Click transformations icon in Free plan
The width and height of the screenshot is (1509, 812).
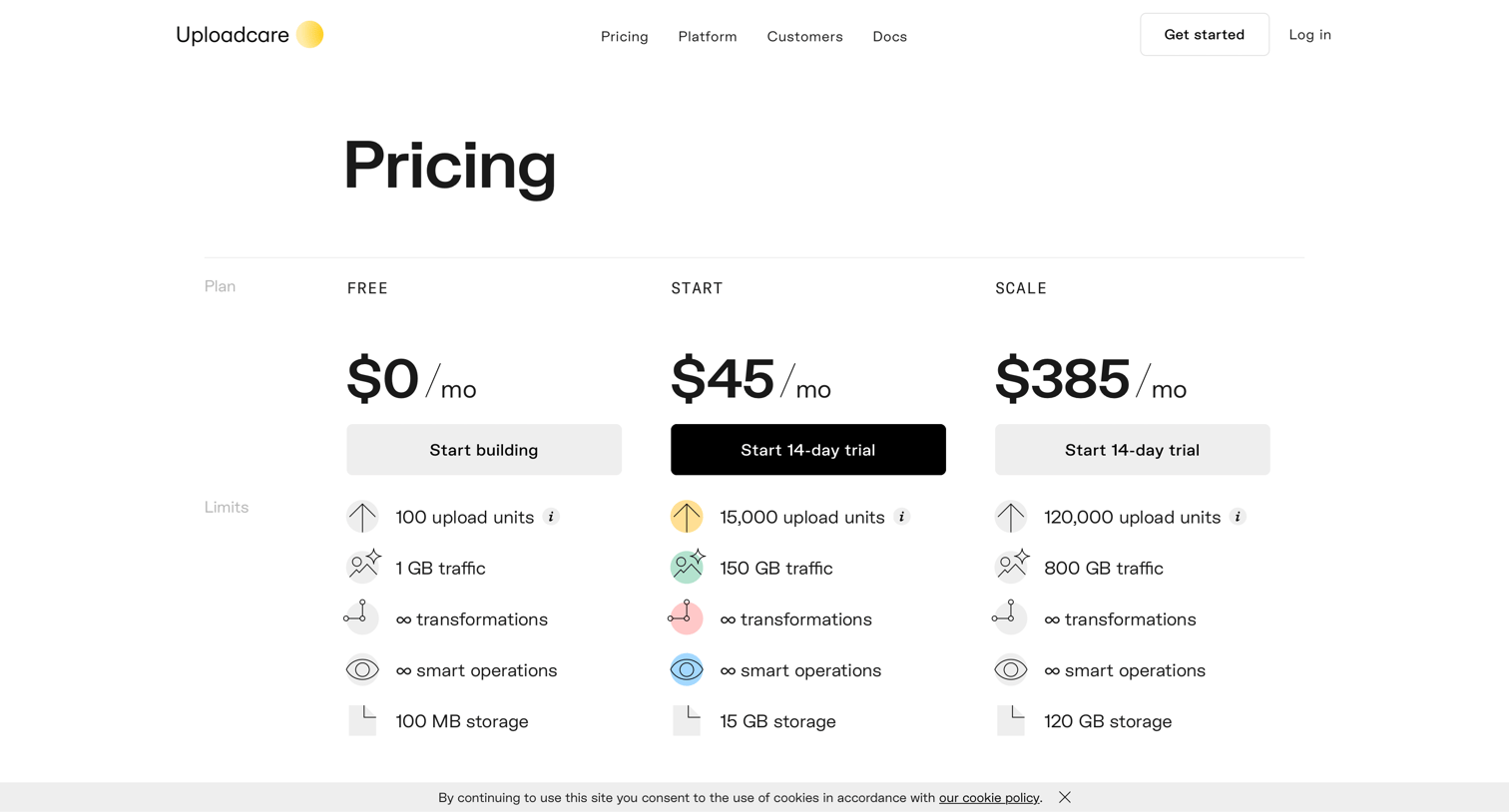(361, 617)
